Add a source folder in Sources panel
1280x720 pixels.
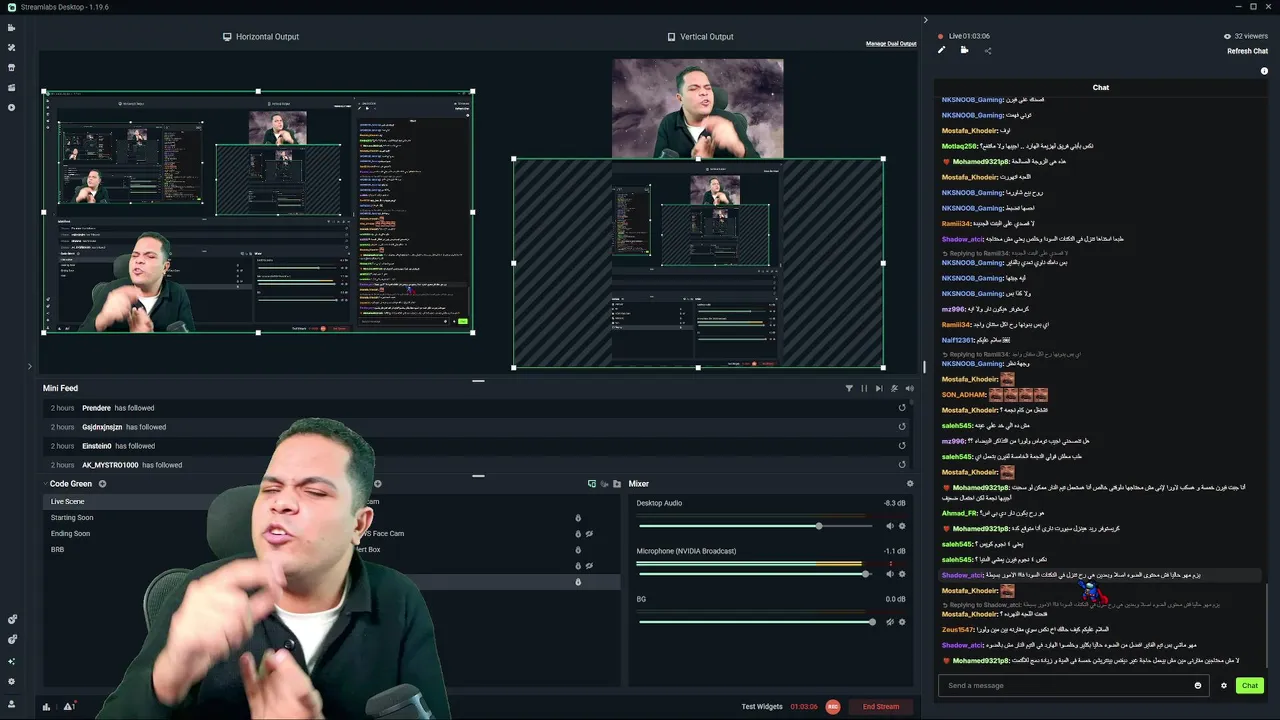point(617,484)
